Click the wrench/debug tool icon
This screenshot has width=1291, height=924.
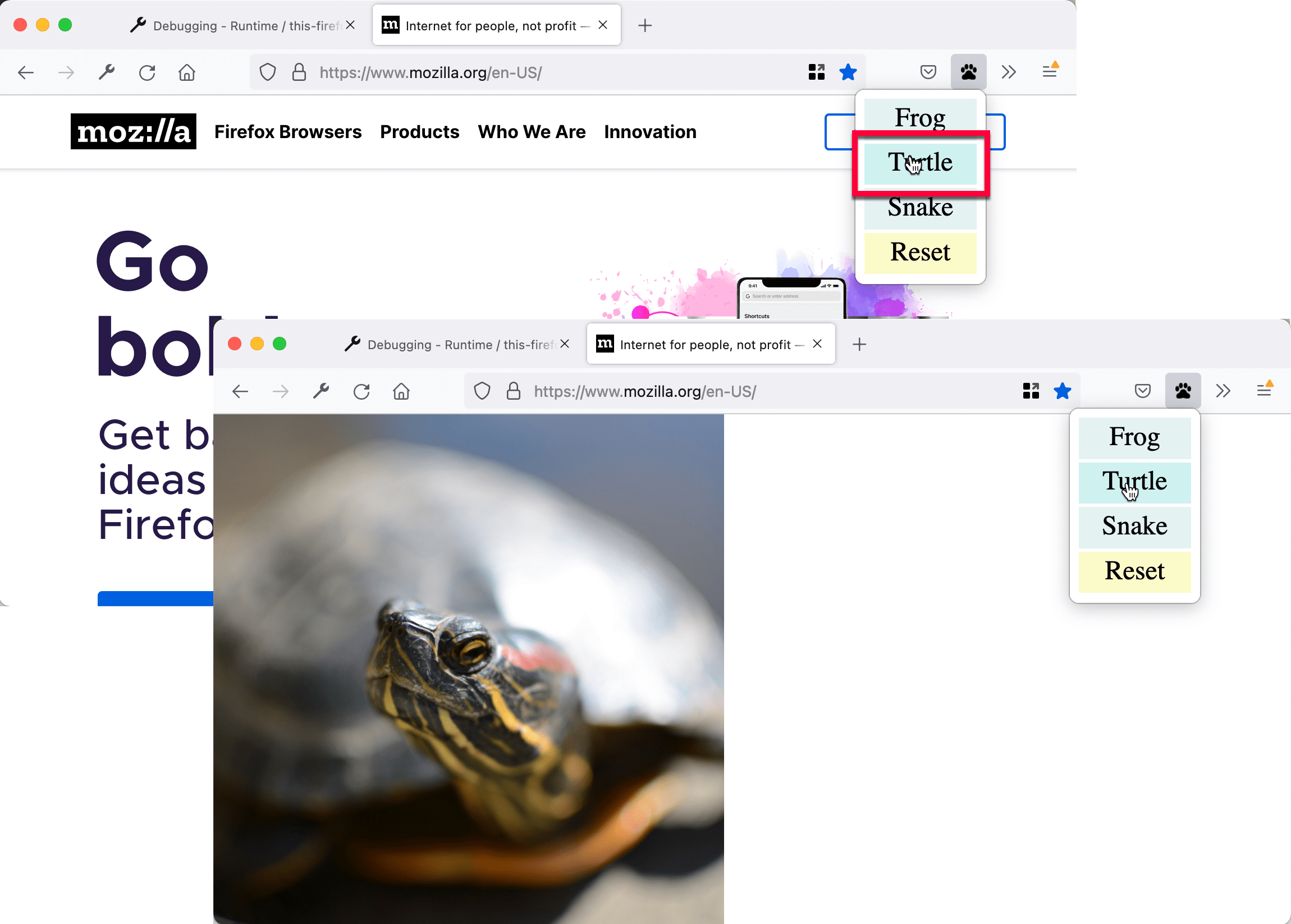pos(107,71)
